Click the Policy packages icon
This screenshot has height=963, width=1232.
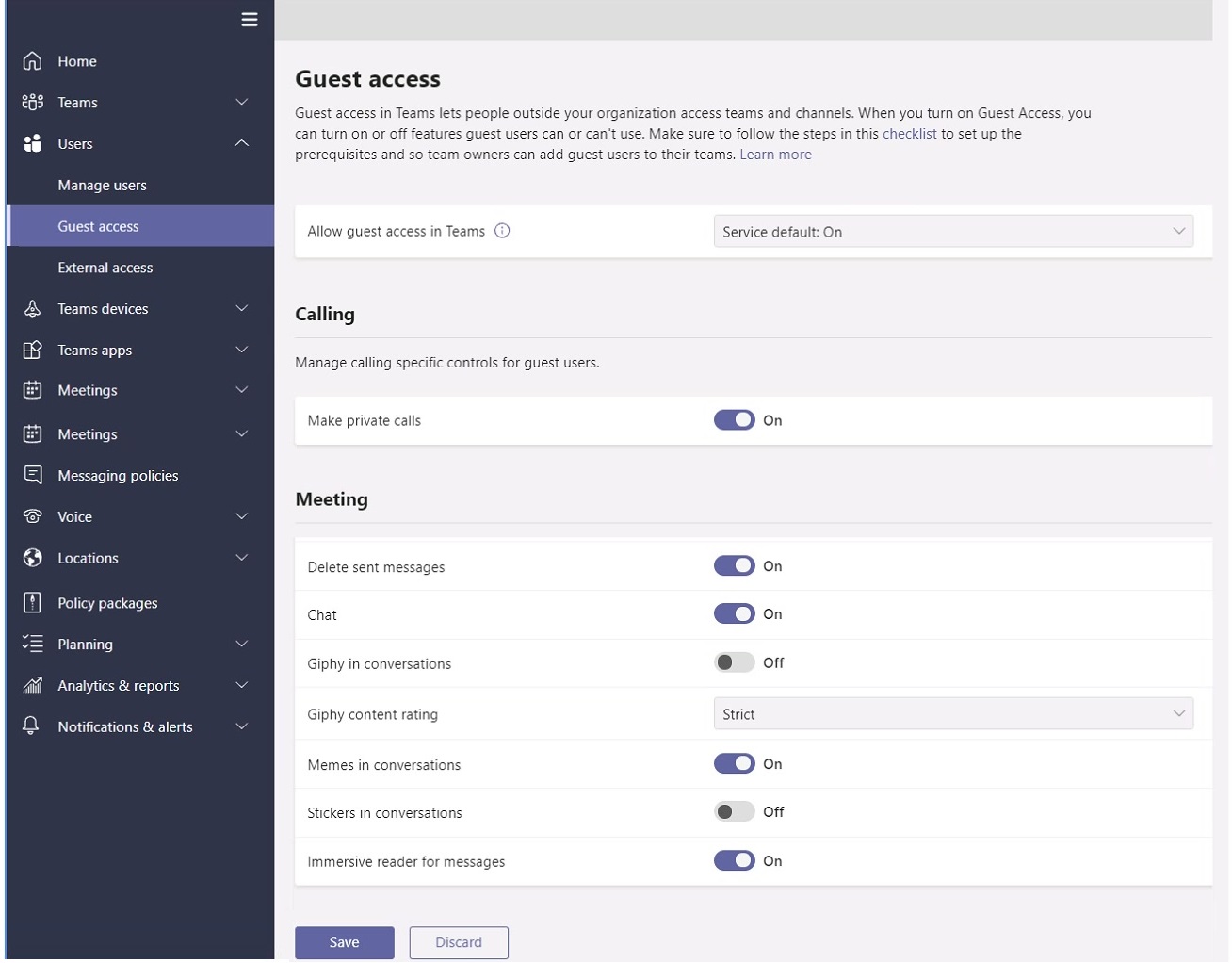click(33, 603)
